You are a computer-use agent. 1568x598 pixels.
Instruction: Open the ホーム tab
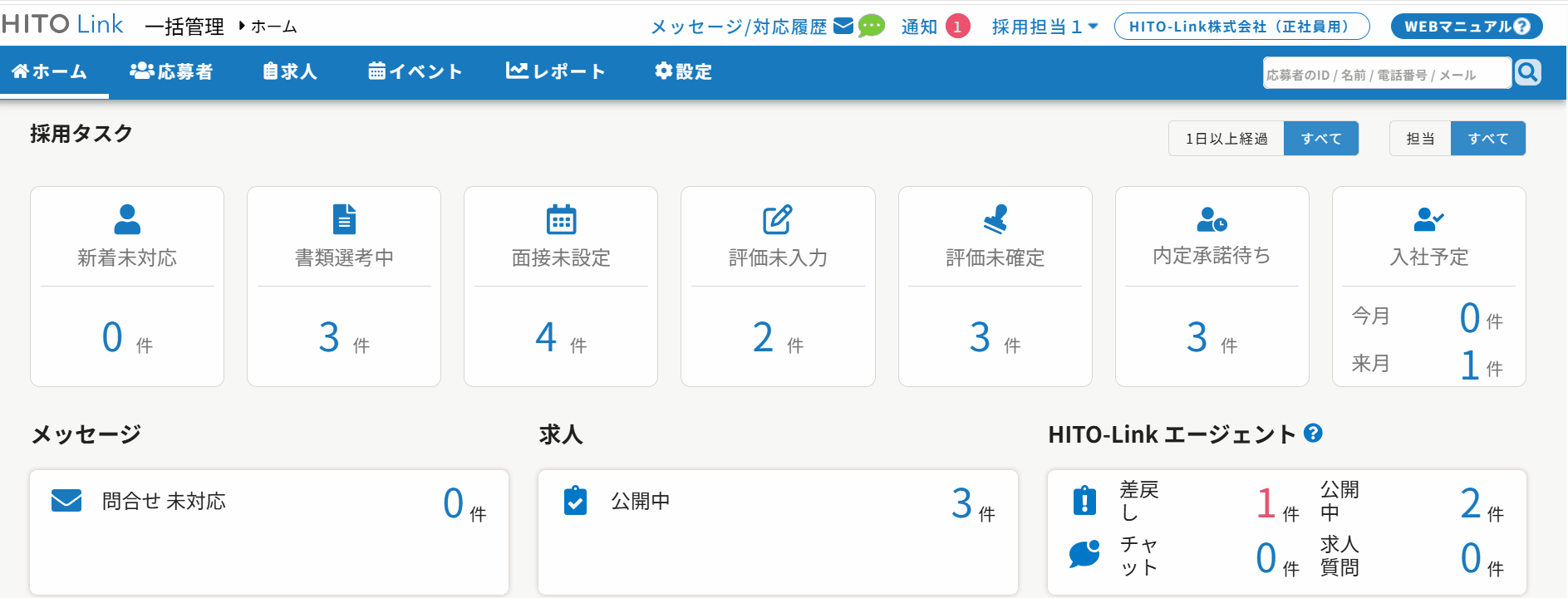[x=50, y=71]
